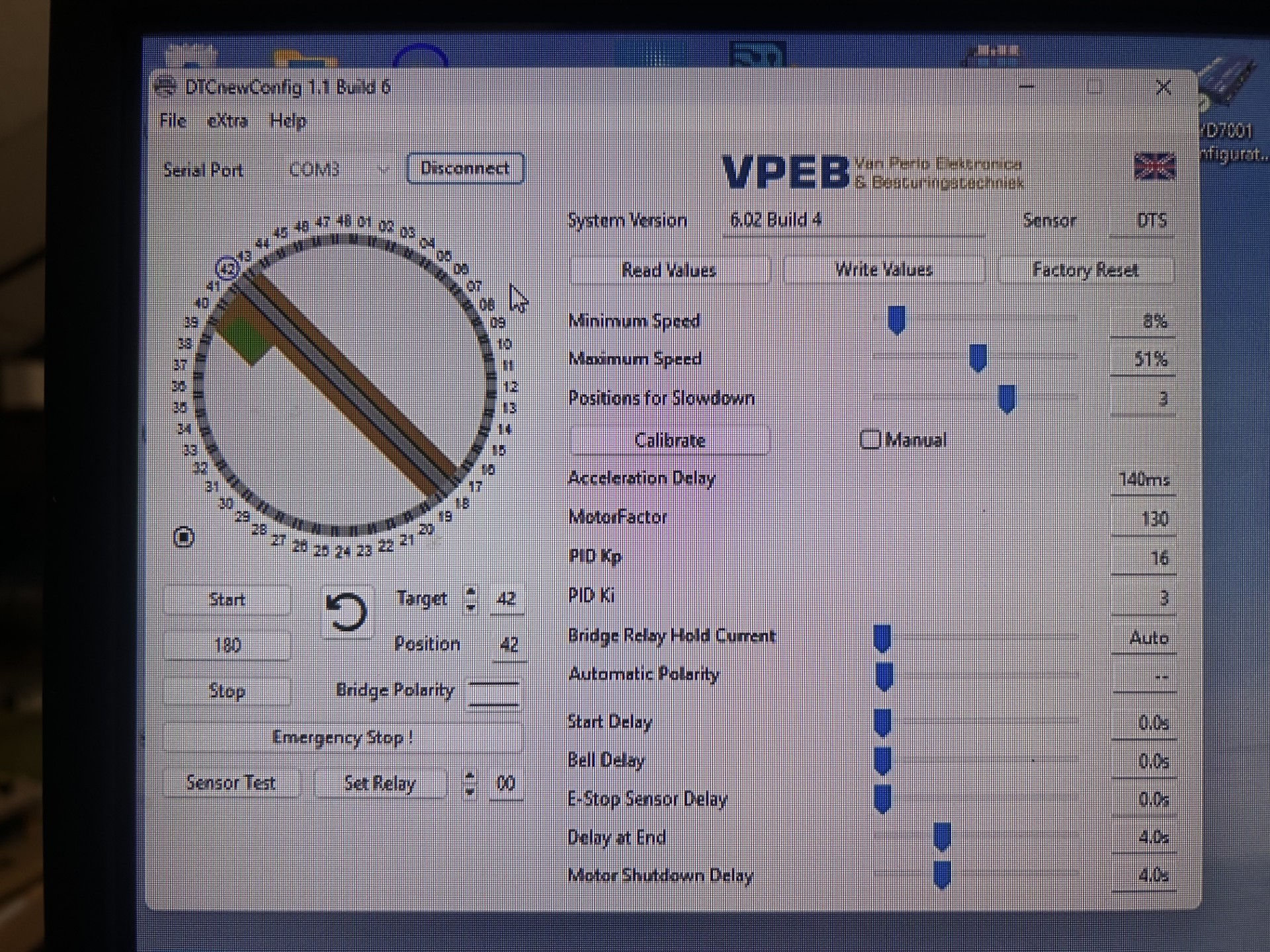Click the Set Relay number spinner arrows
Viewport: 1270px width, 952px height.
pyautogui.click(x=470, y=783)
